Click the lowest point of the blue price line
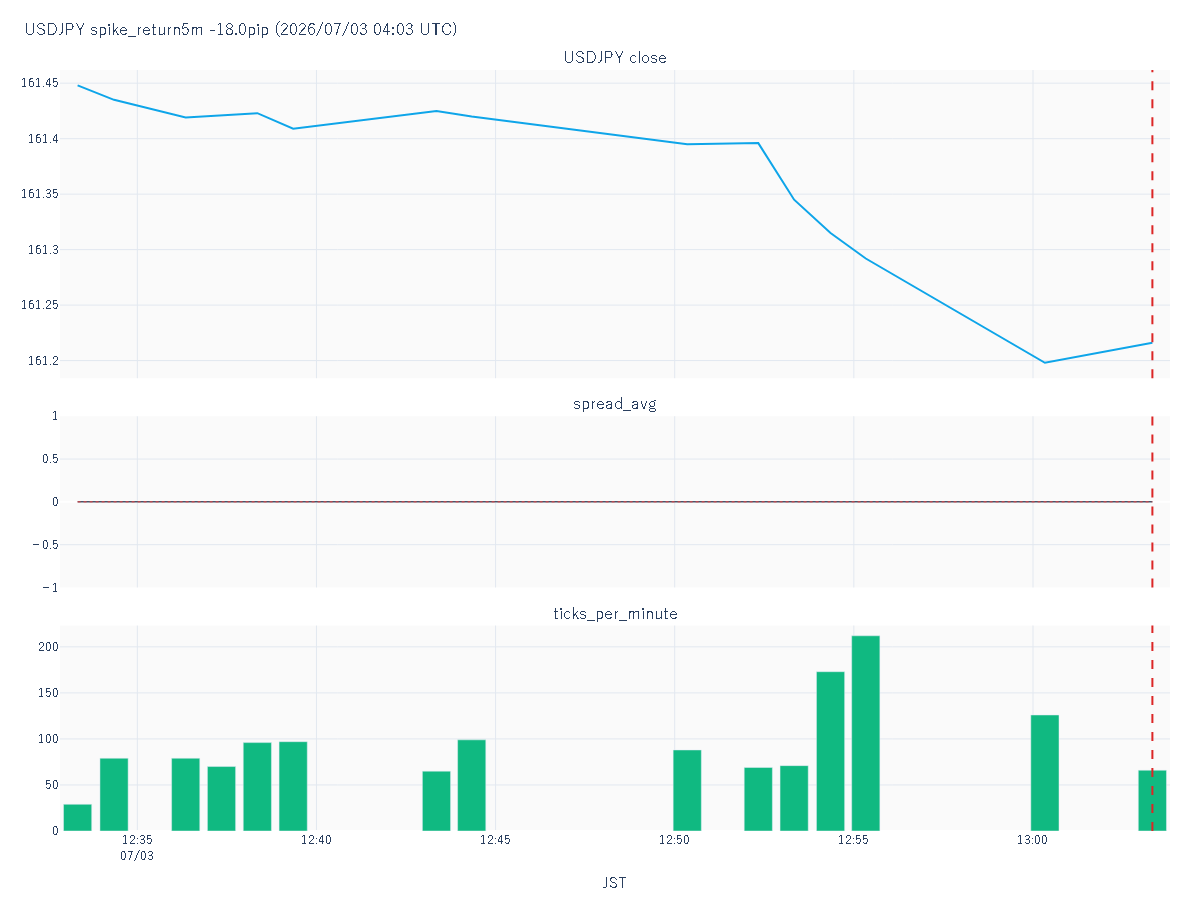 pos(1045,362)
